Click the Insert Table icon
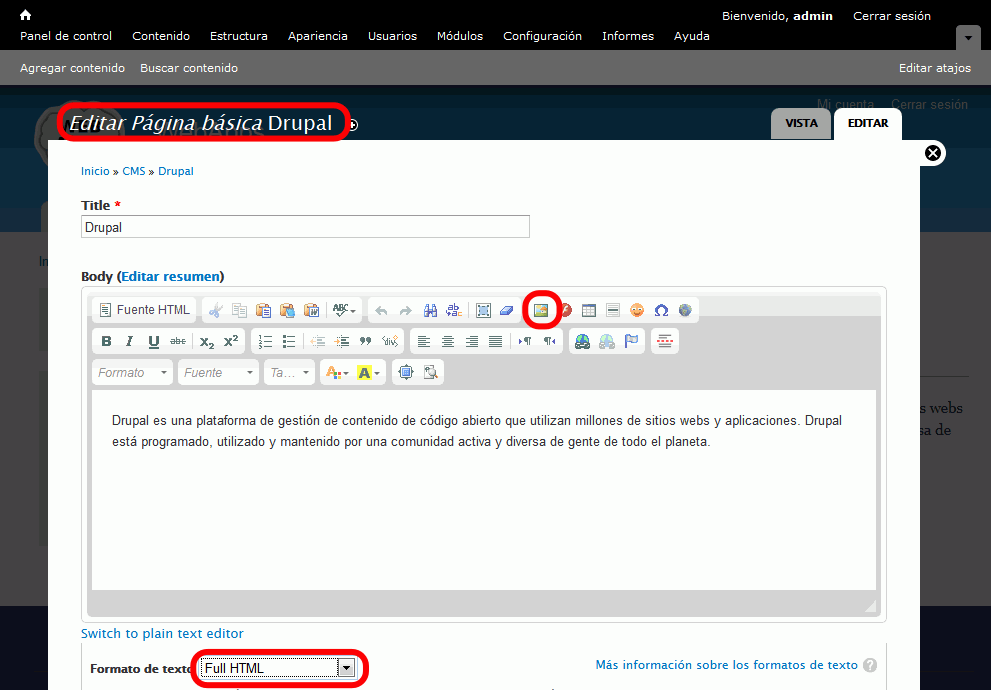The width and height of the screenshot is (991, 690). click(588, 310)
